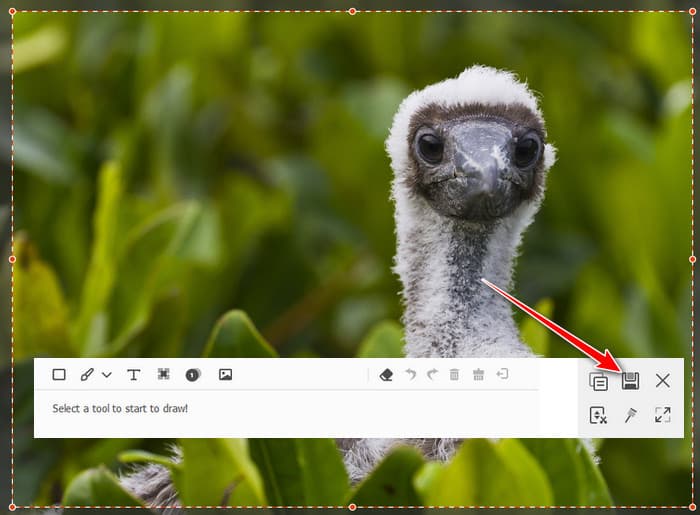Save the screenshot with the floppy disk icon
700x515 pixels.
click(630, 380)
